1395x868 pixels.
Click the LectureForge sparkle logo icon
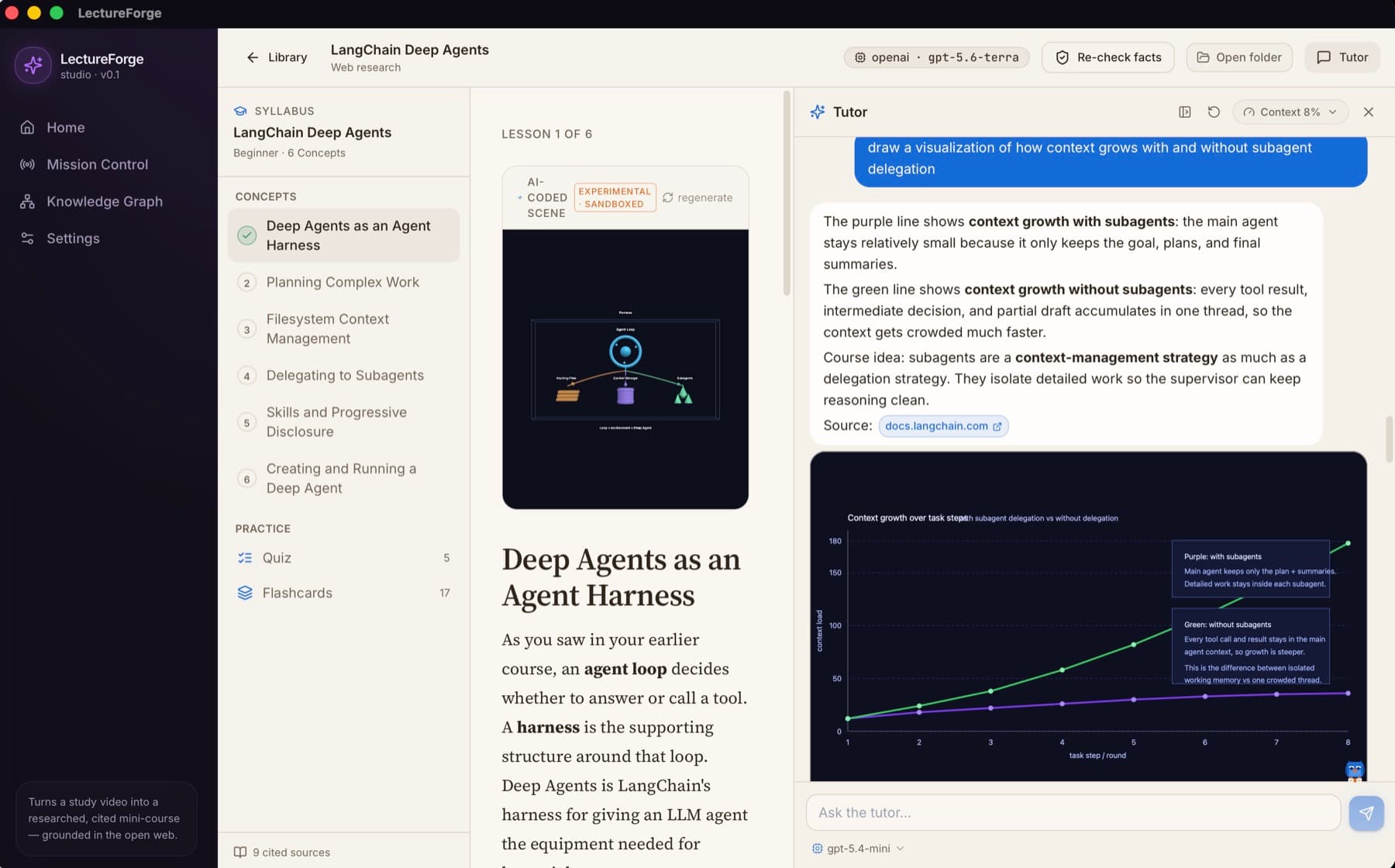(33, 65)
